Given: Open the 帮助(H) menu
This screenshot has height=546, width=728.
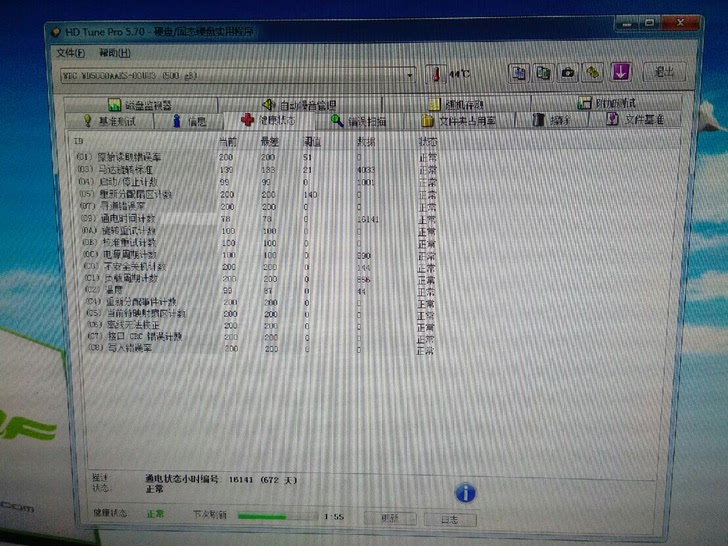Looking at the screenshot, I should point(114,53).
